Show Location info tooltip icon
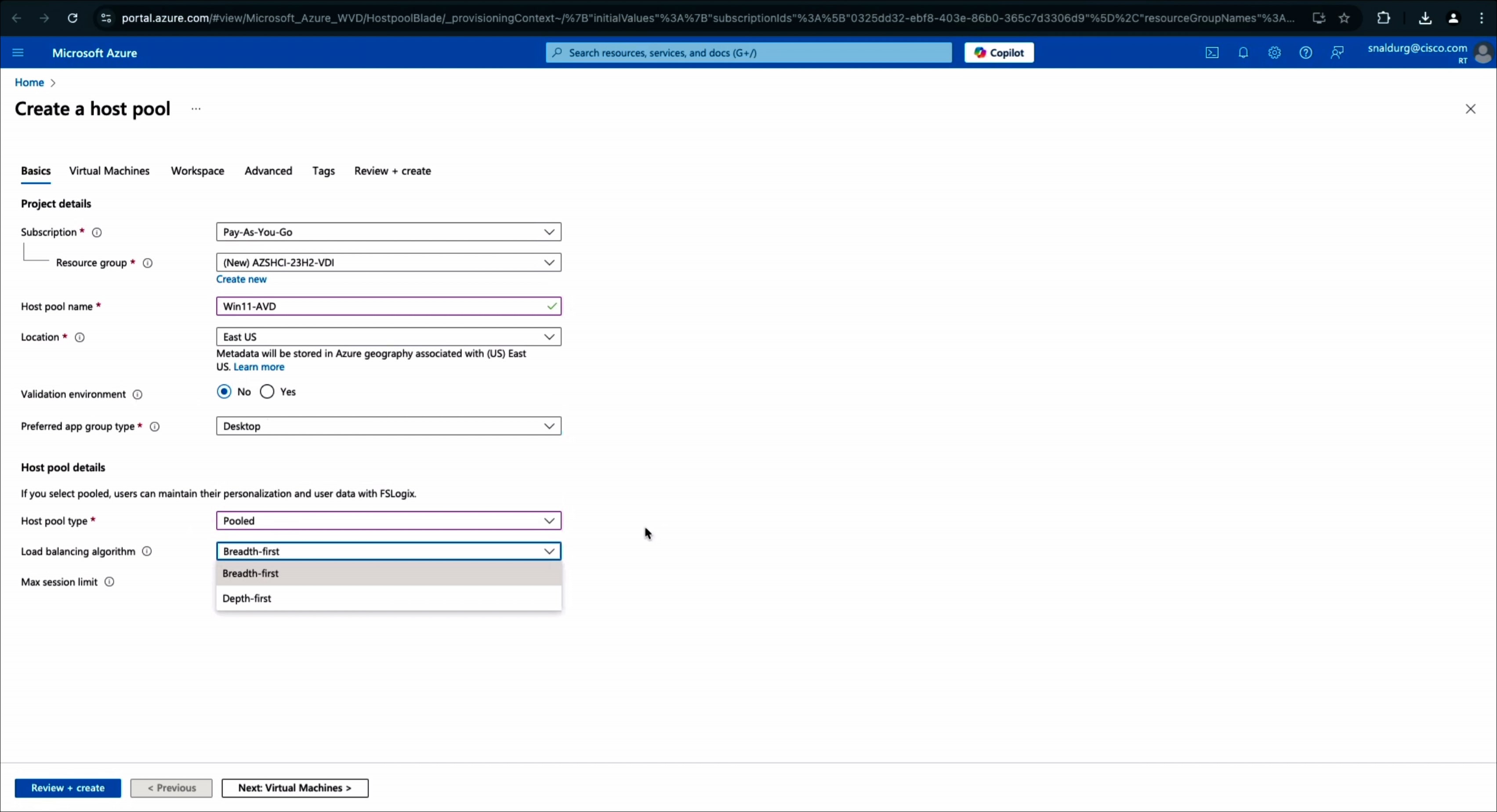Image resolution: width=1497 pixels, height=812 pixels. pos(80,337)
